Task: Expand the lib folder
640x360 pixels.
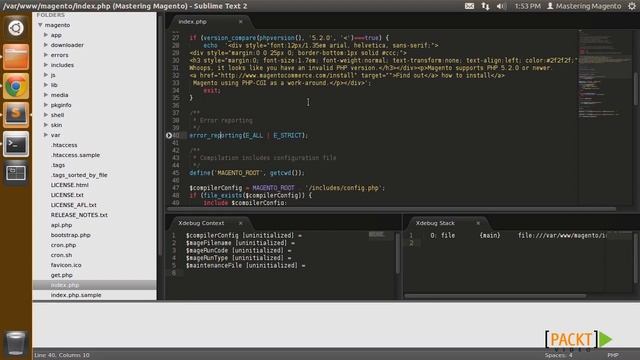Action: point(46,85)
